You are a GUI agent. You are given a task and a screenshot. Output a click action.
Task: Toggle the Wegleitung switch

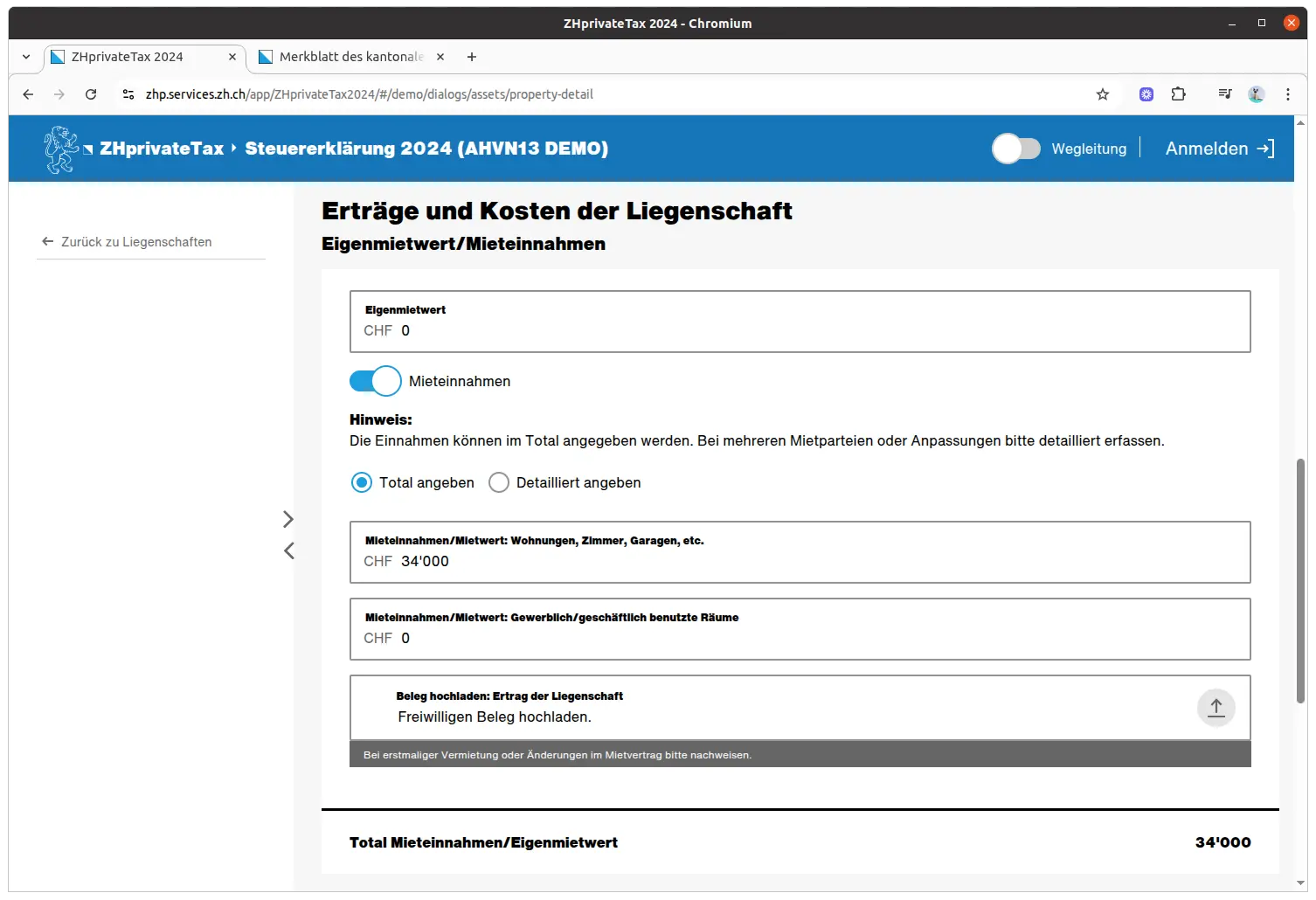point(1016,149)
